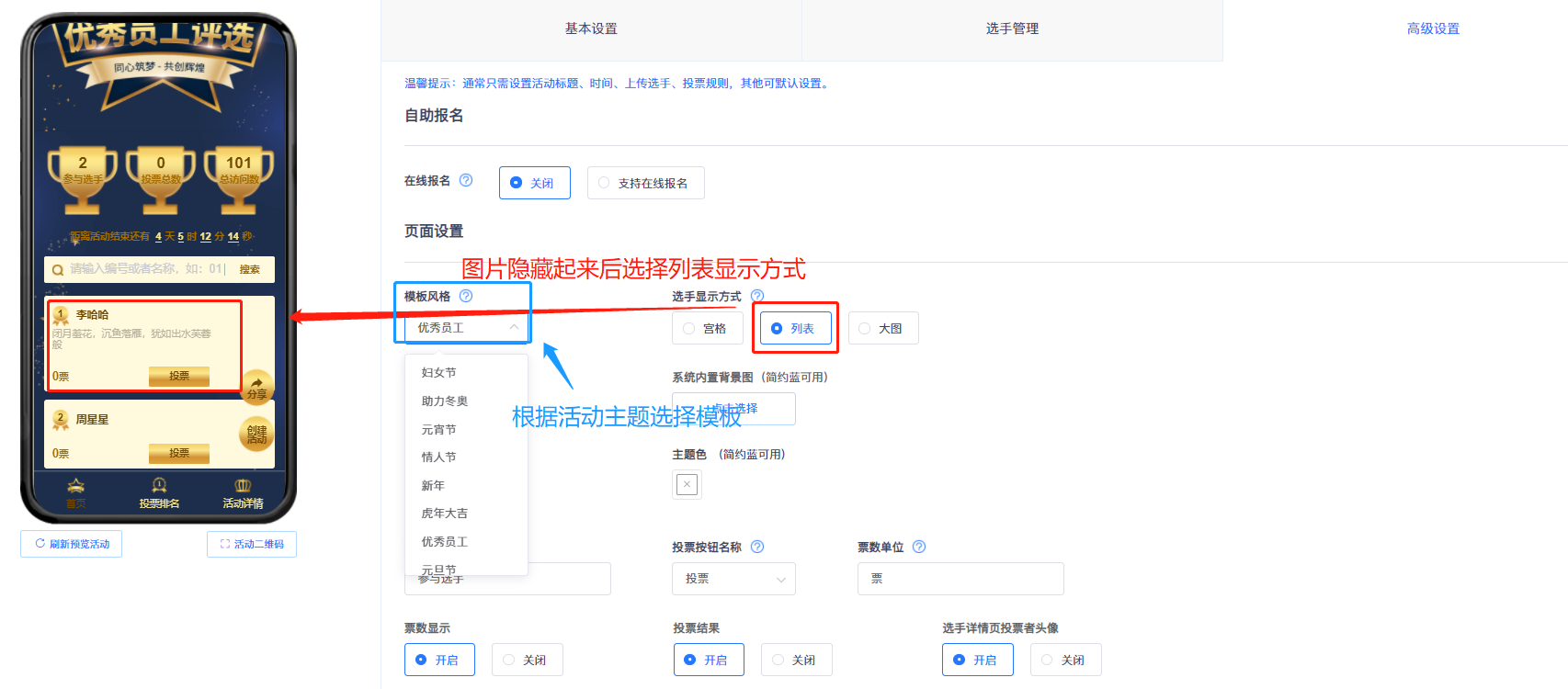The image size is (1568, 689).
Task: Open 系统内置背景图 select box
Action: [x=733, y=409]
